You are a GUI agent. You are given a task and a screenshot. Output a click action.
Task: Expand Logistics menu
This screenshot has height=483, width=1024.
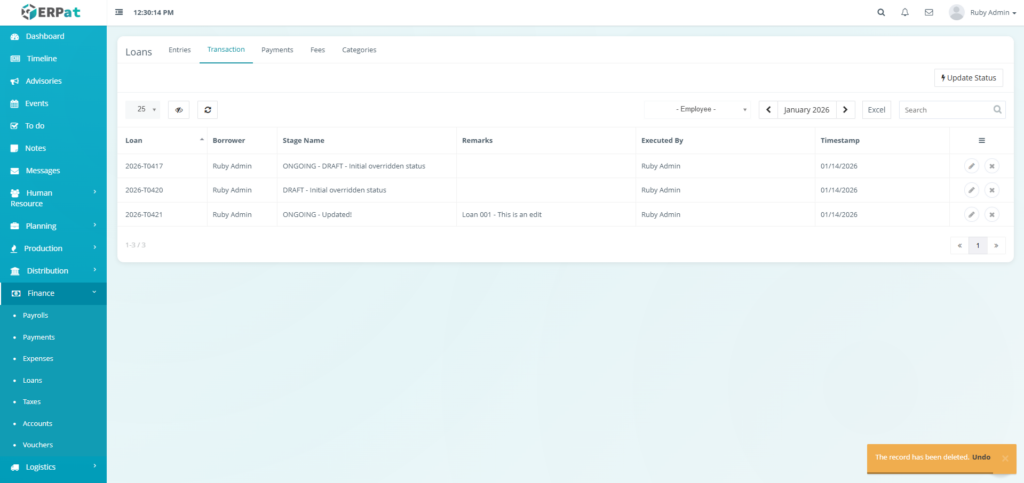[x=53, y=467]
